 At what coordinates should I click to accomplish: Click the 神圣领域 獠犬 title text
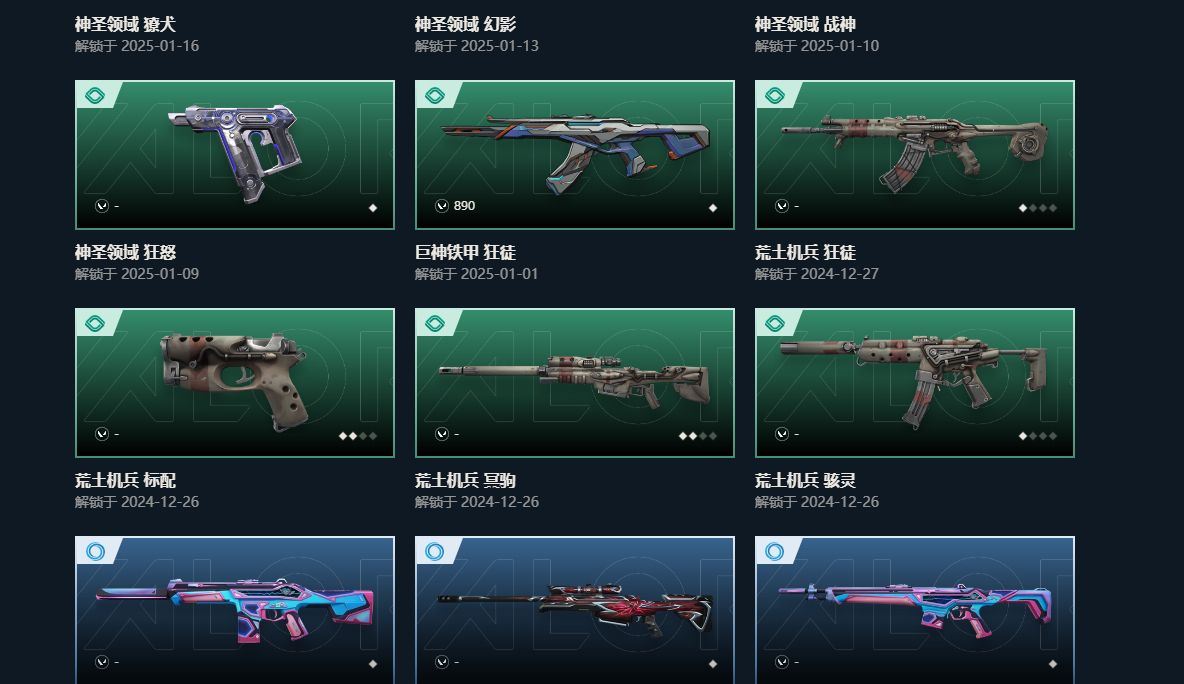click(x=125, y=24)
